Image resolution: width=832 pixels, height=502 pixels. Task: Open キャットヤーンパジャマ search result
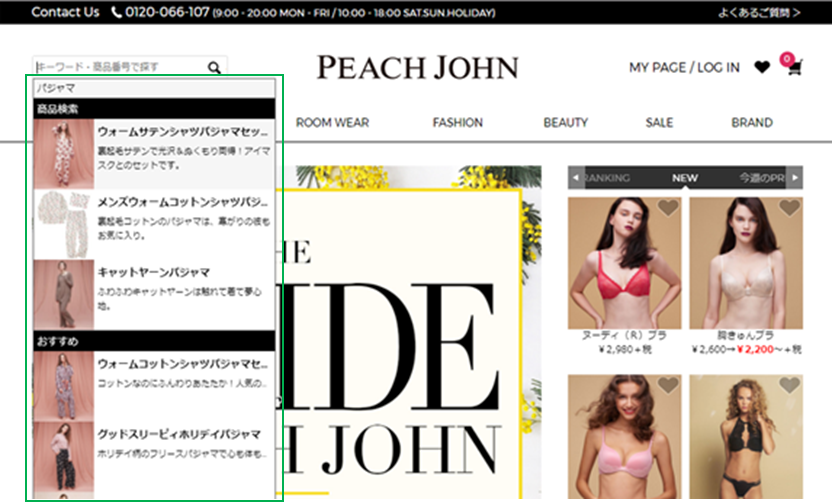click(154, 295)
